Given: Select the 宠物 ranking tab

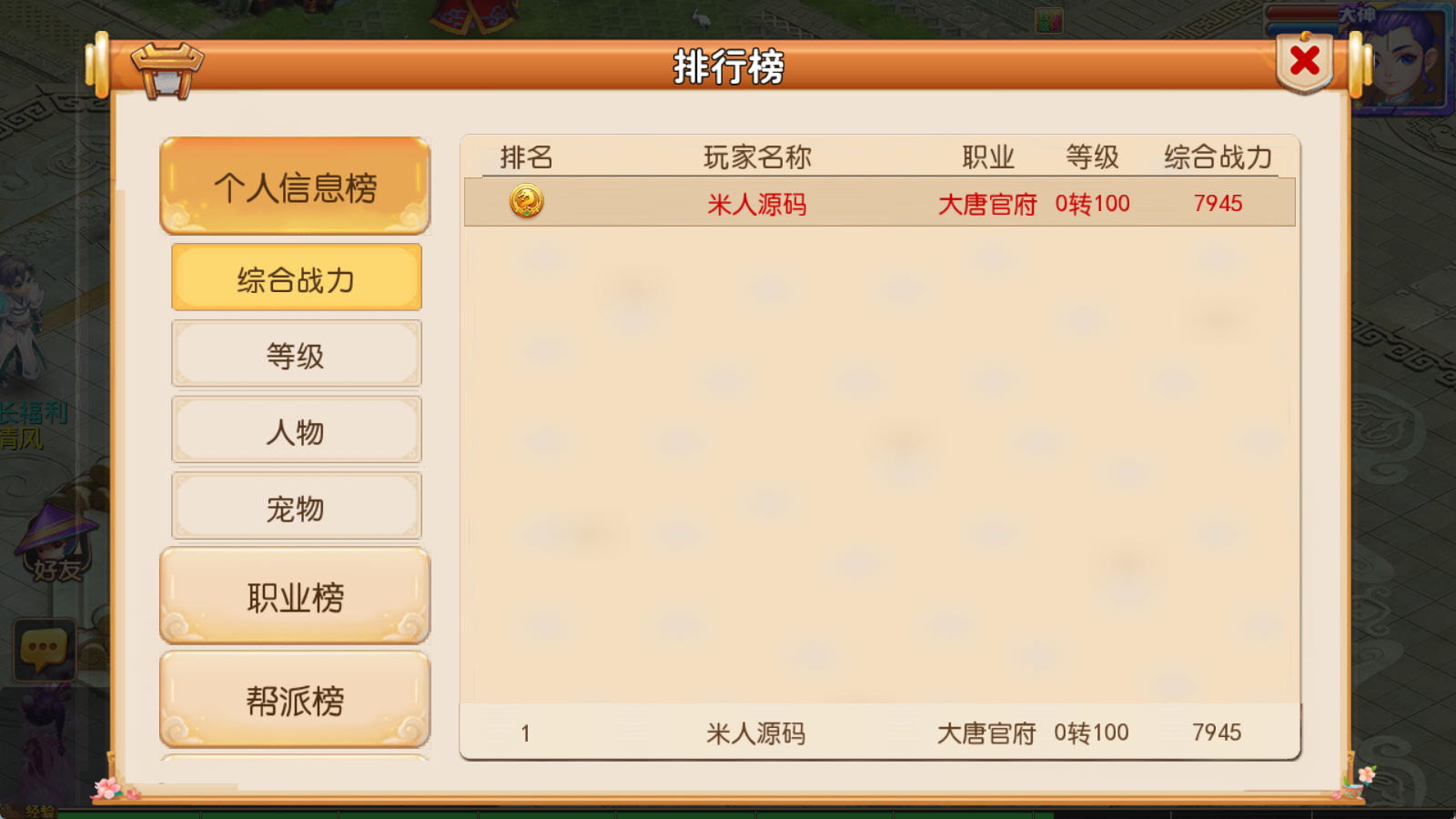Looking at the screenshot, I should pos(297,507).
